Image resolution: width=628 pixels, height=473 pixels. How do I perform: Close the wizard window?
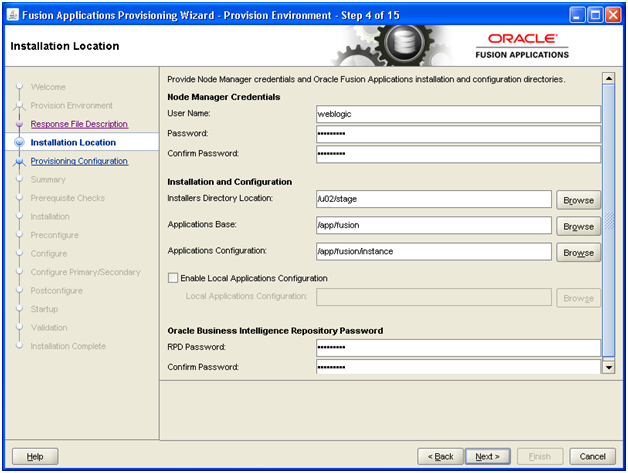point(613,15)
